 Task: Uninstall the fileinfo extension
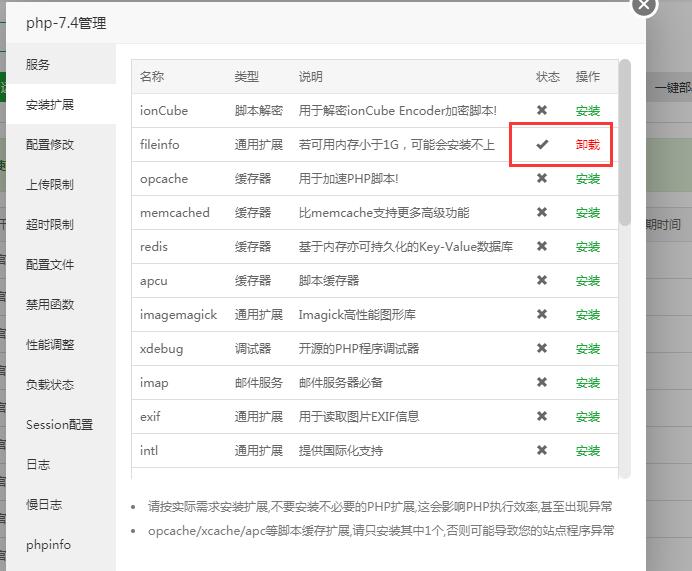tap(587, 144)
